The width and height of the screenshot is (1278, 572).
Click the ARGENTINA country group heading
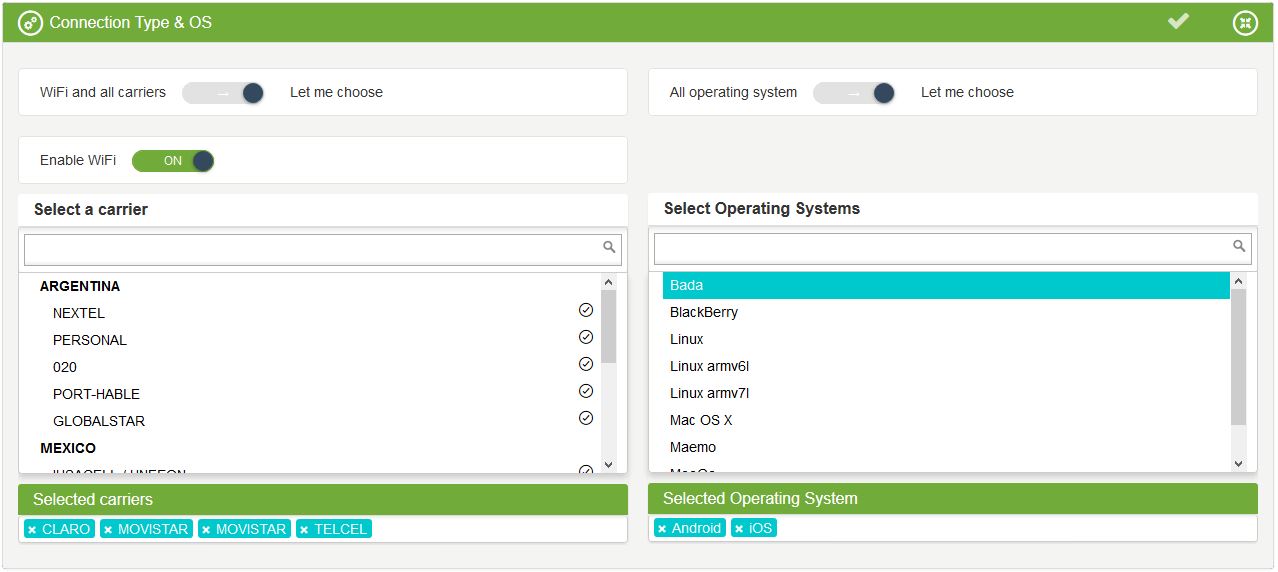click(x=80, y=286)
